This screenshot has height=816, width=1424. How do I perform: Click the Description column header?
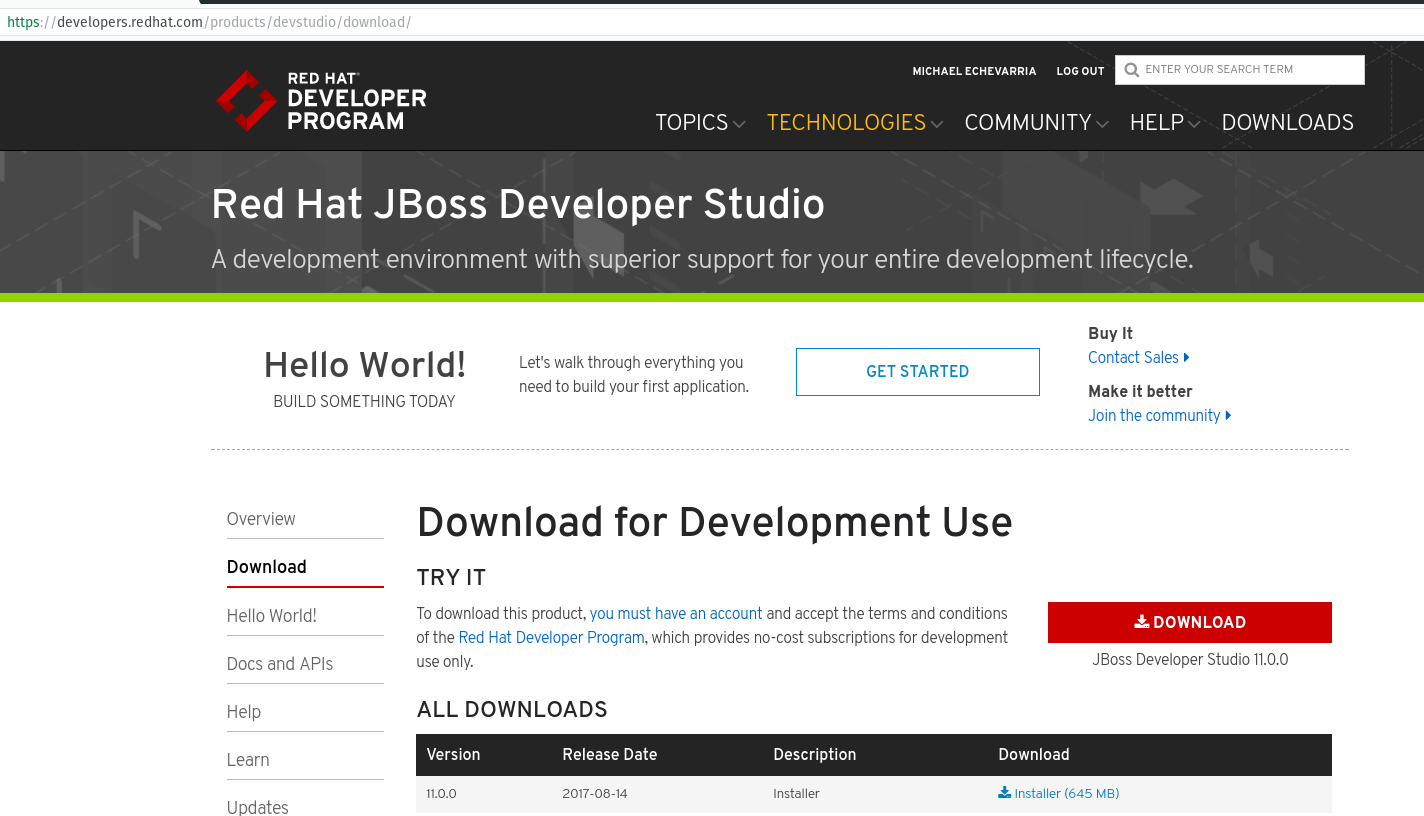click(814, 754)
